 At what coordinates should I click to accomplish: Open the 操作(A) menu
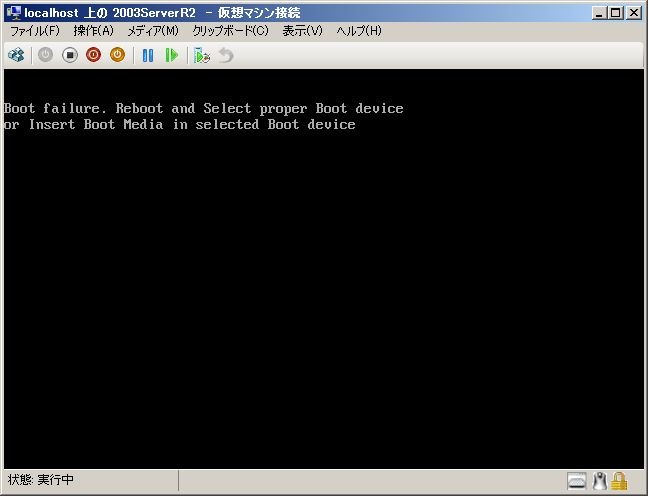(93, 31)
